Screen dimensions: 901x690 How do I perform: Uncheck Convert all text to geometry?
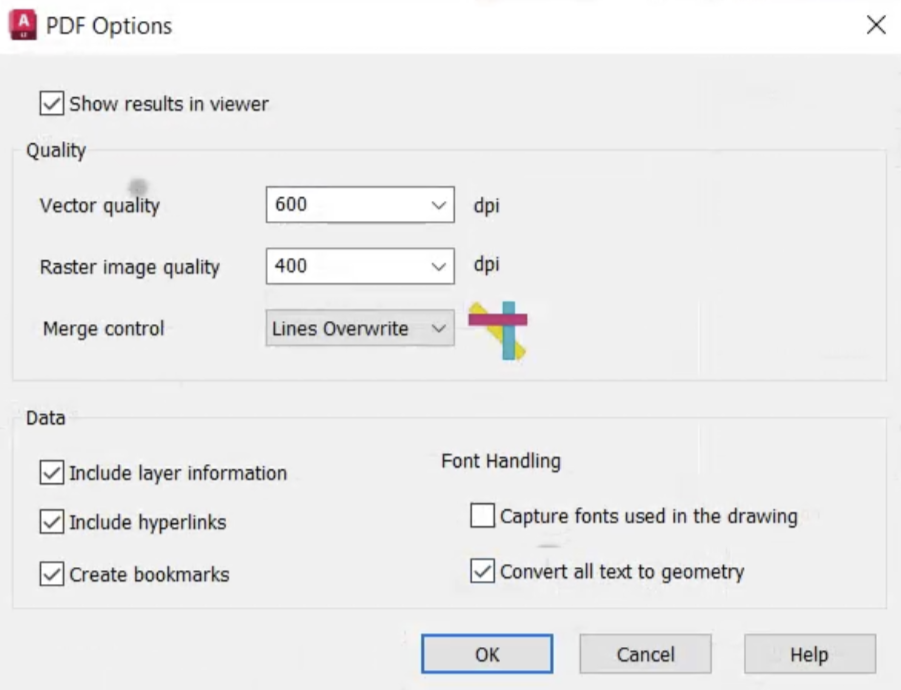tap(483, 572)
